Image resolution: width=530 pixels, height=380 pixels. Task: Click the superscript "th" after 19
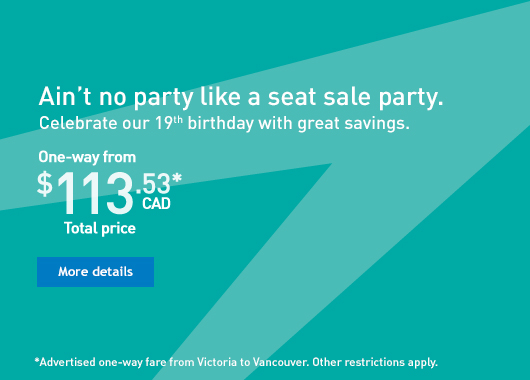pos(178,119)
